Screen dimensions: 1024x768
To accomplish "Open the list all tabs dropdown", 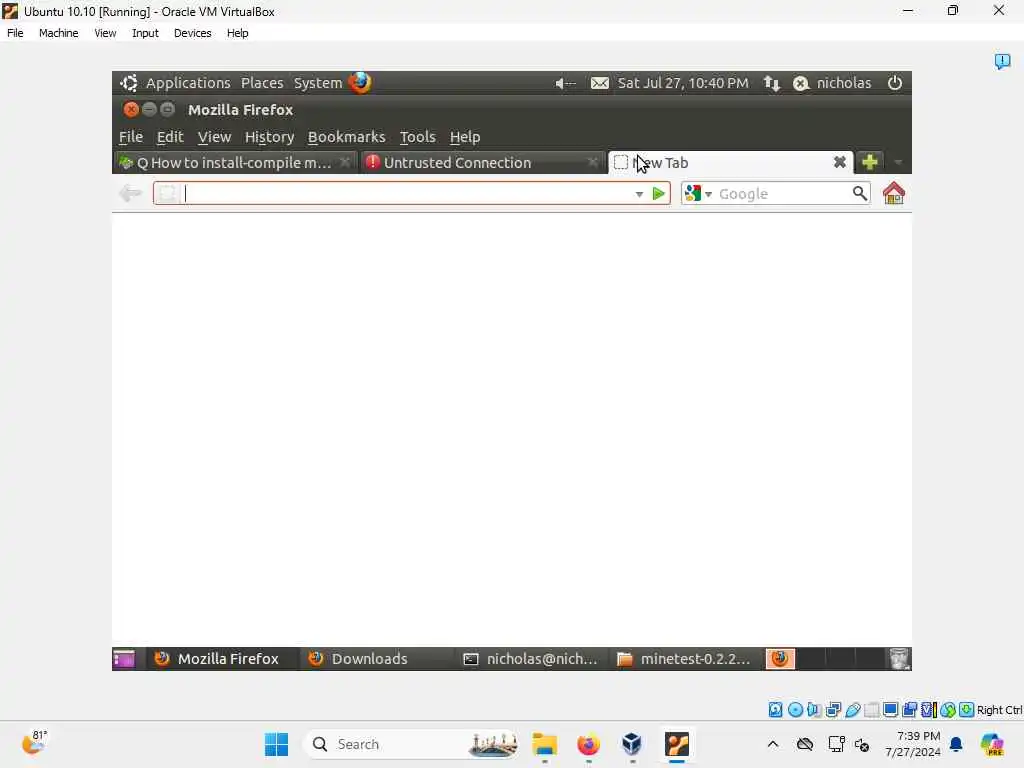I will 898,162.
